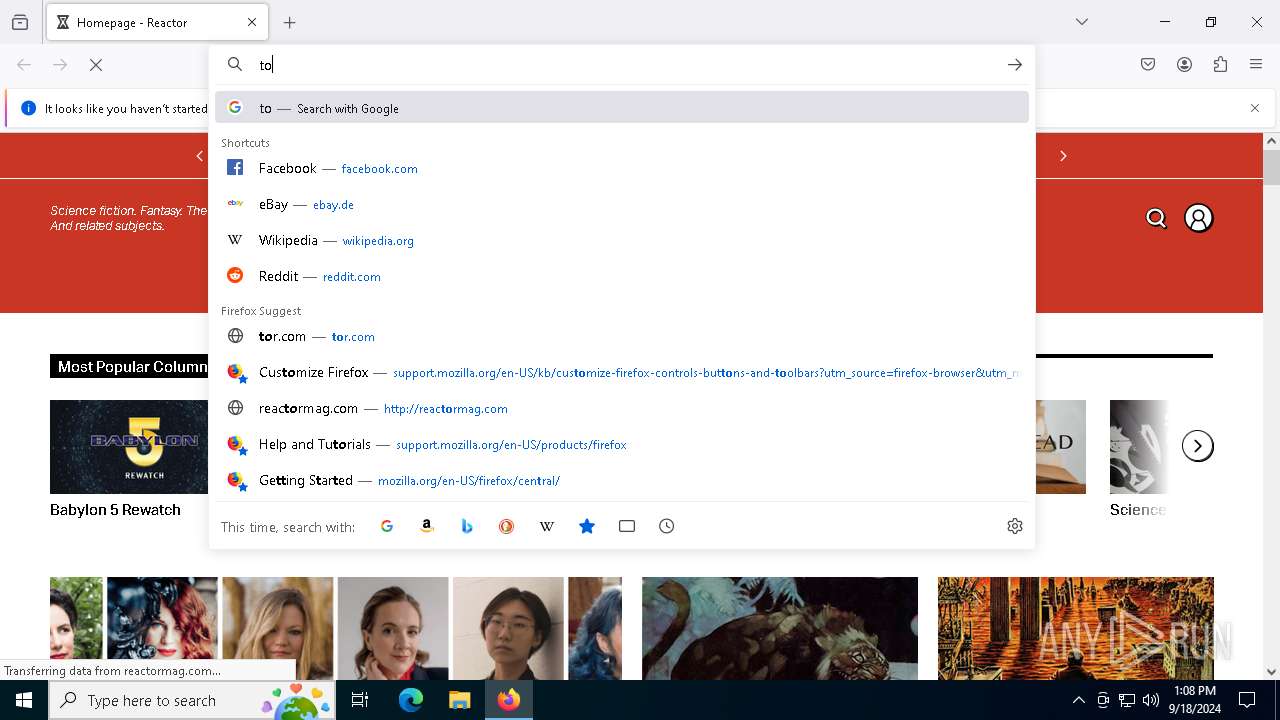Go to previous banner with left chevron
The width and height of the screenshot is (1280, 720).
pyautogui.click(x=200, y=156)
